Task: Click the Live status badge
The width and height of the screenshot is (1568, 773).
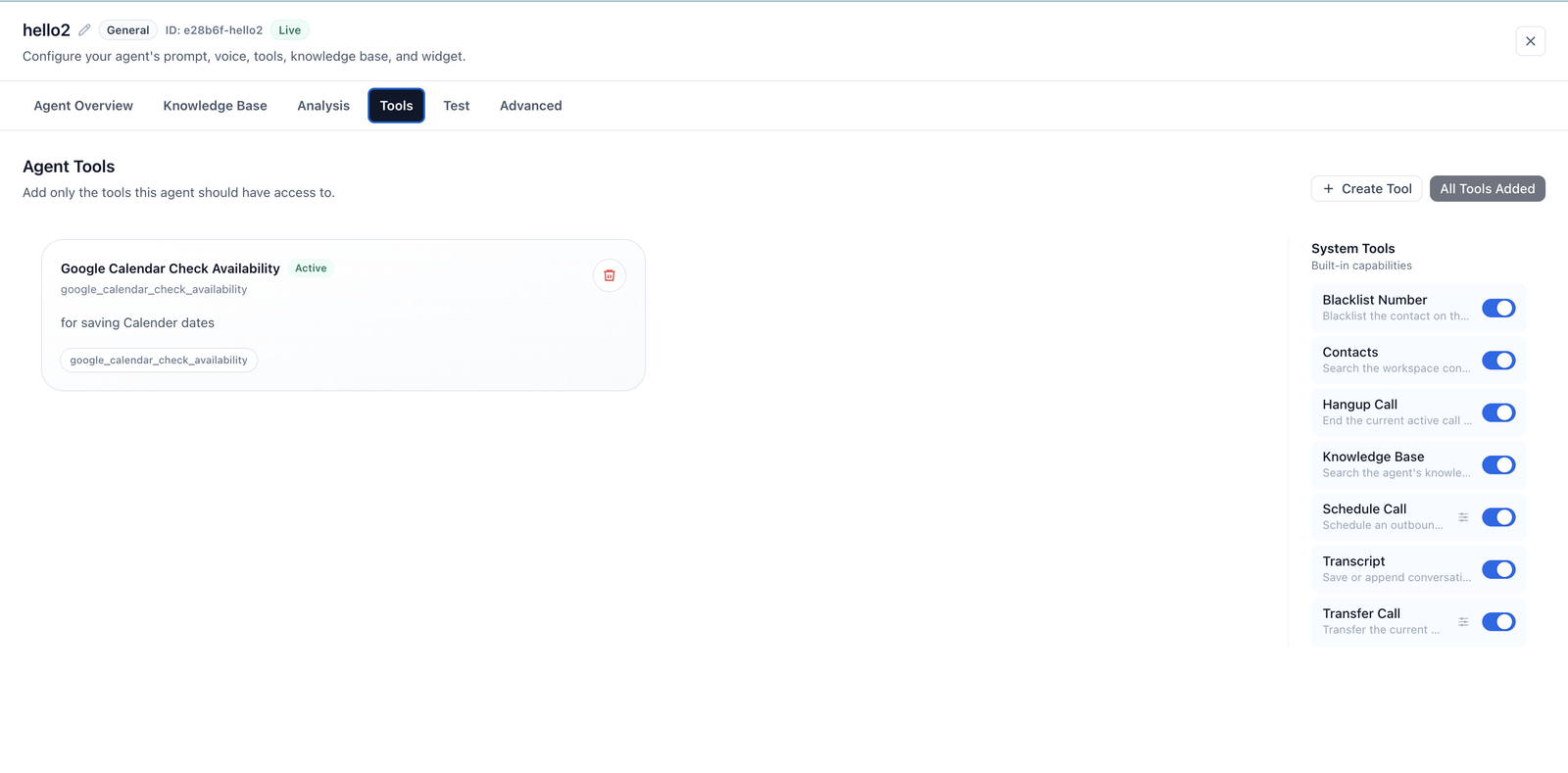Action: pyautogui.click(x=290, y=30)
